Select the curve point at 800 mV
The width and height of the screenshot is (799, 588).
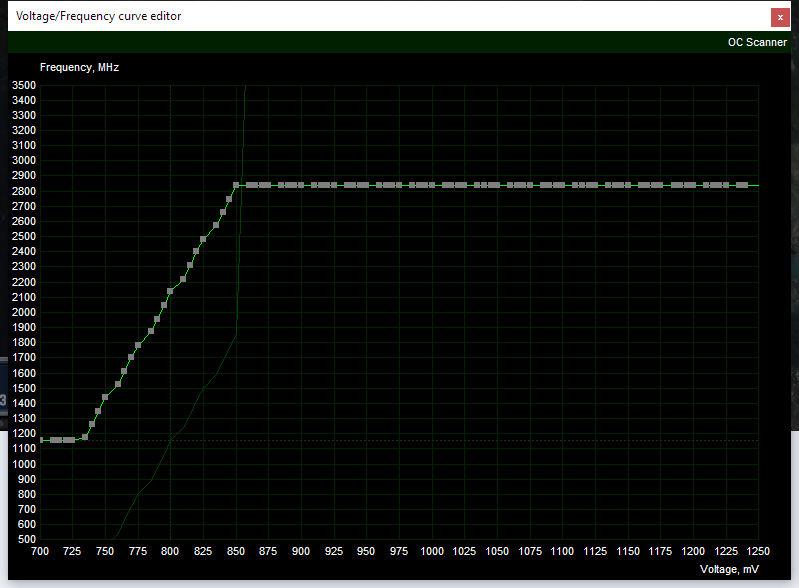pos(170,291)
